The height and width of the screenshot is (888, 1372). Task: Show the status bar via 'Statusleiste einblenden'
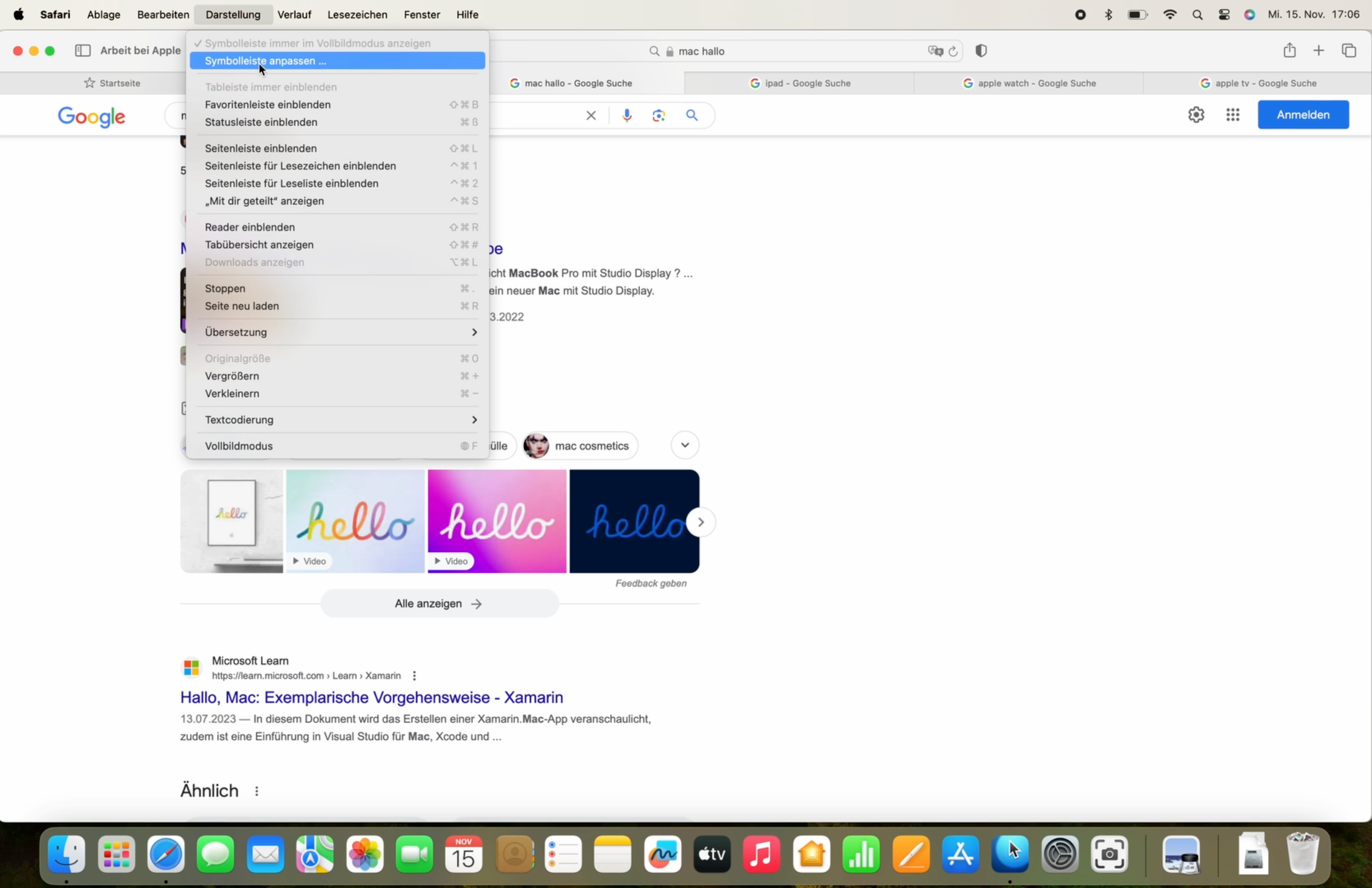click(261, 122)
